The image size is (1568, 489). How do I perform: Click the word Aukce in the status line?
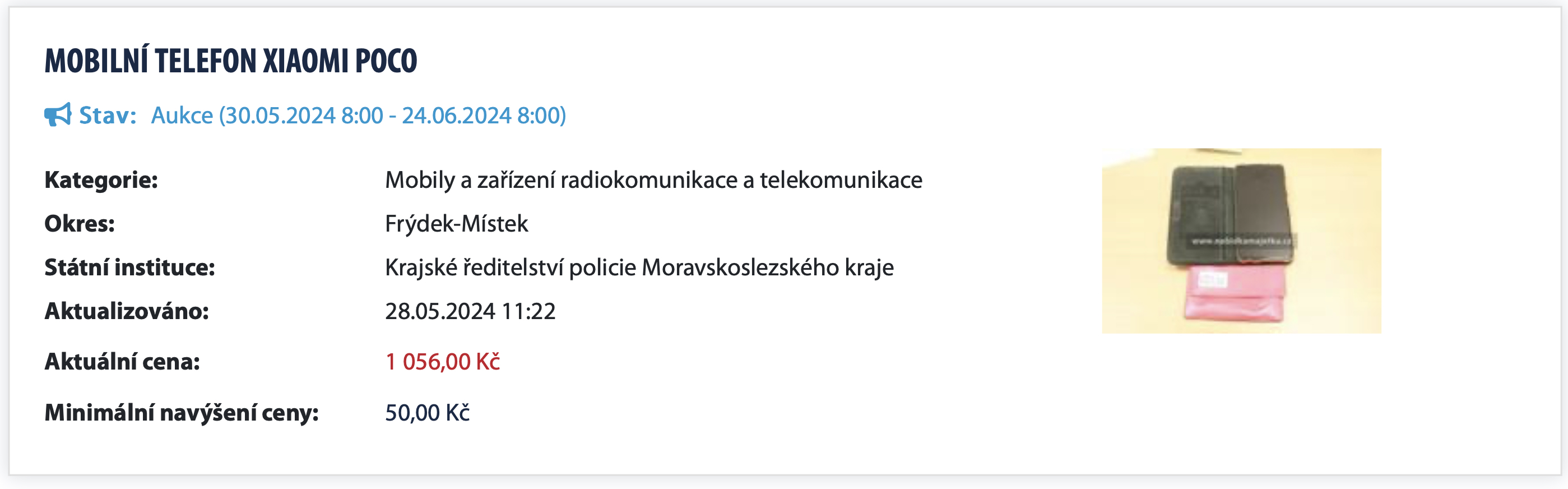point(182,115)
